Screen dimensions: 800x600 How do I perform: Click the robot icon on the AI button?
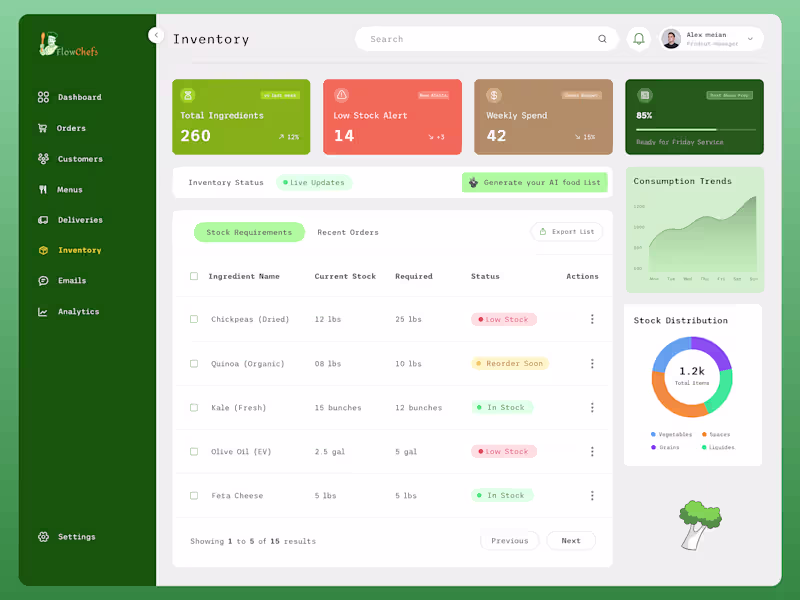[x=473, y=182]
